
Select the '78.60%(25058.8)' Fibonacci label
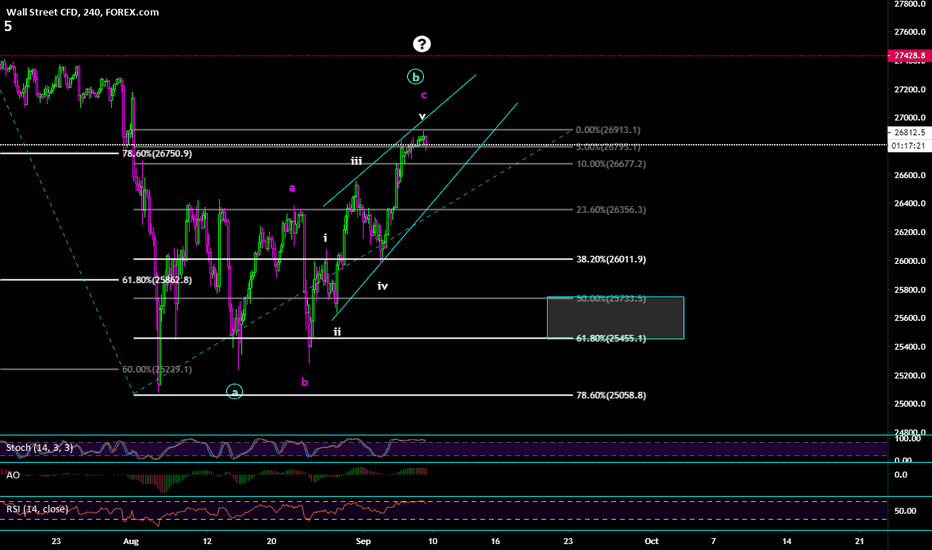(611, 395)
